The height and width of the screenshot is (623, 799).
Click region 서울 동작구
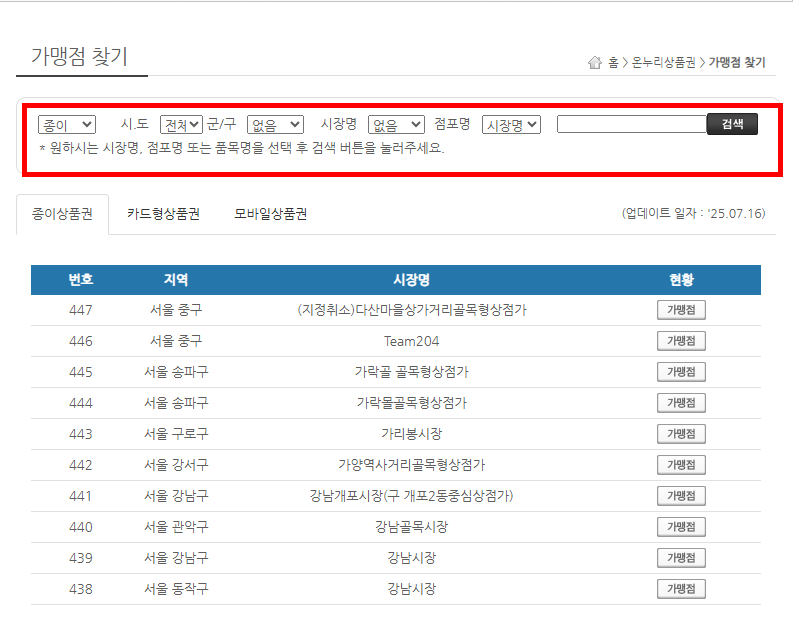click(176, 589)
